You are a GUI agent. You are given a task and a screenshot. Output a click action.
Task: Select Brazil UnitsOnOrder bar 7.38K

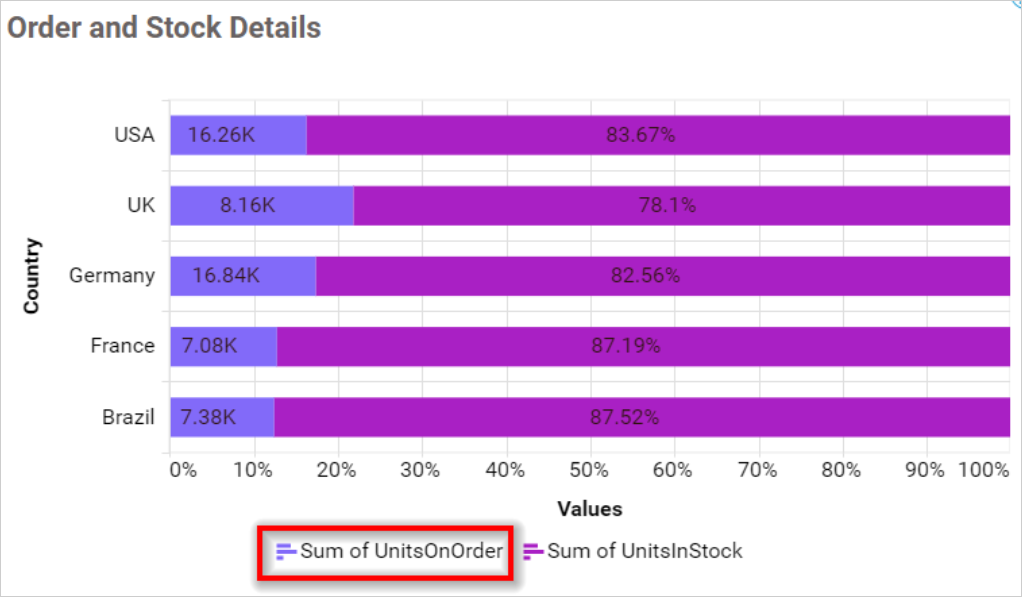(222, 417)
